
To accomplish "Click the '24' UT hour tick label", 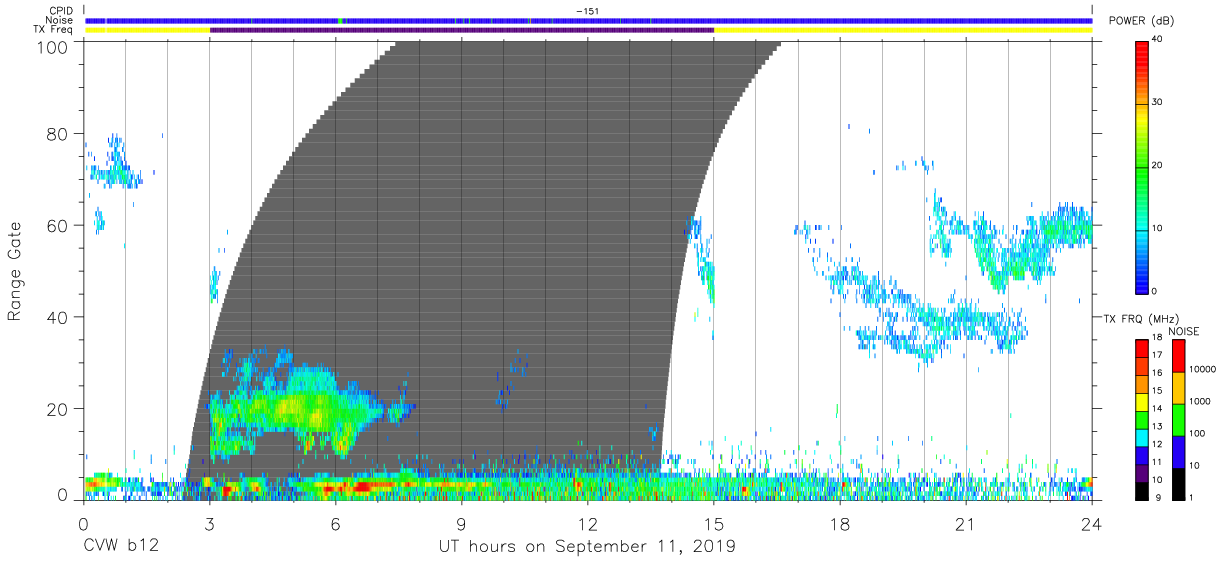I will (x=1091, y=524).
